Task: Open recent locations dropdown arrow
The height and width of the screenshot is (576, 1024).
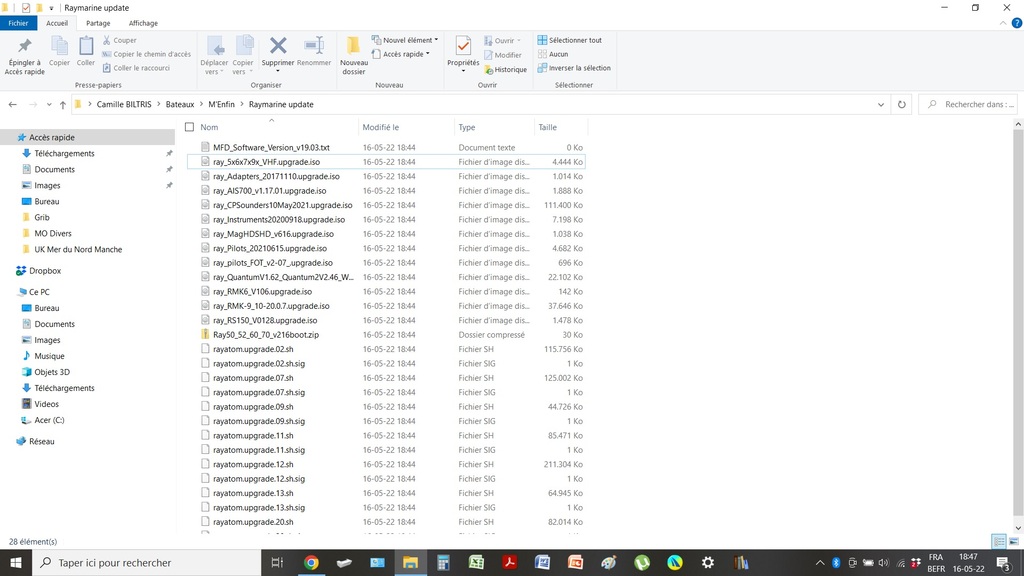Action: (49, 104)
